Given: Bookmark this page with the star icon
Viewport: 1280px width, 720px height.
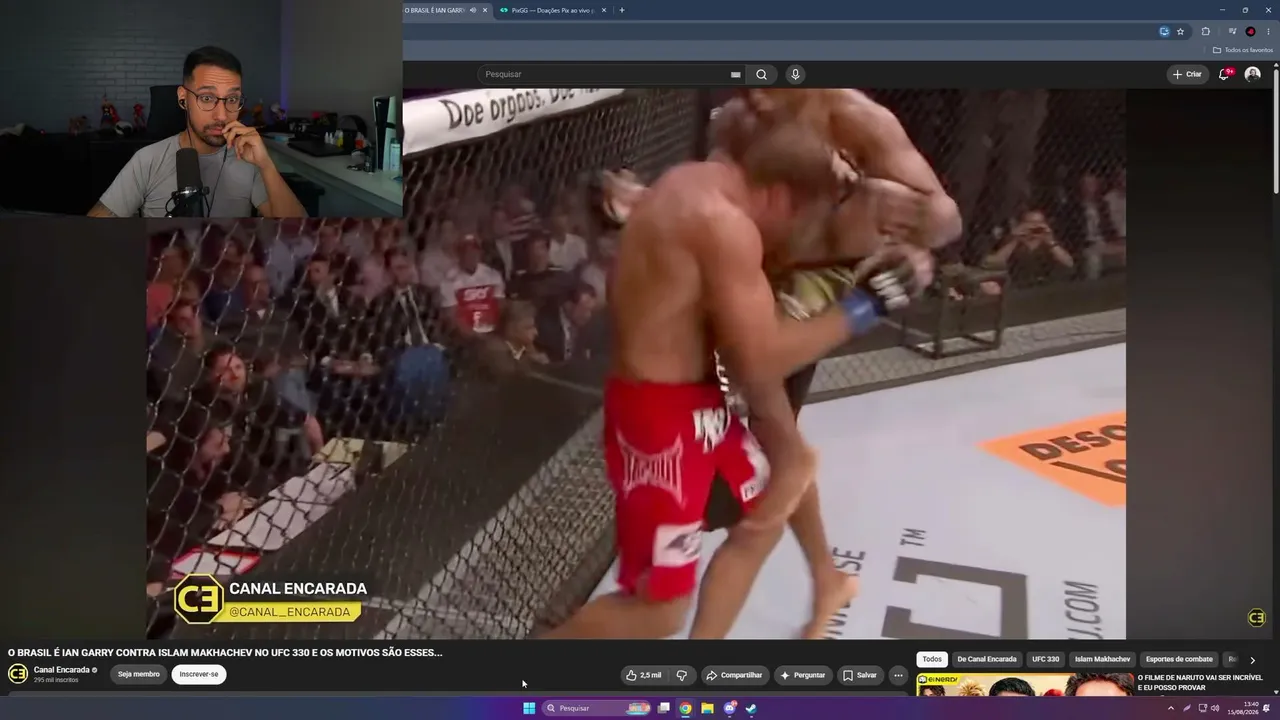Looking at the screenshot, I should 1180,31.
